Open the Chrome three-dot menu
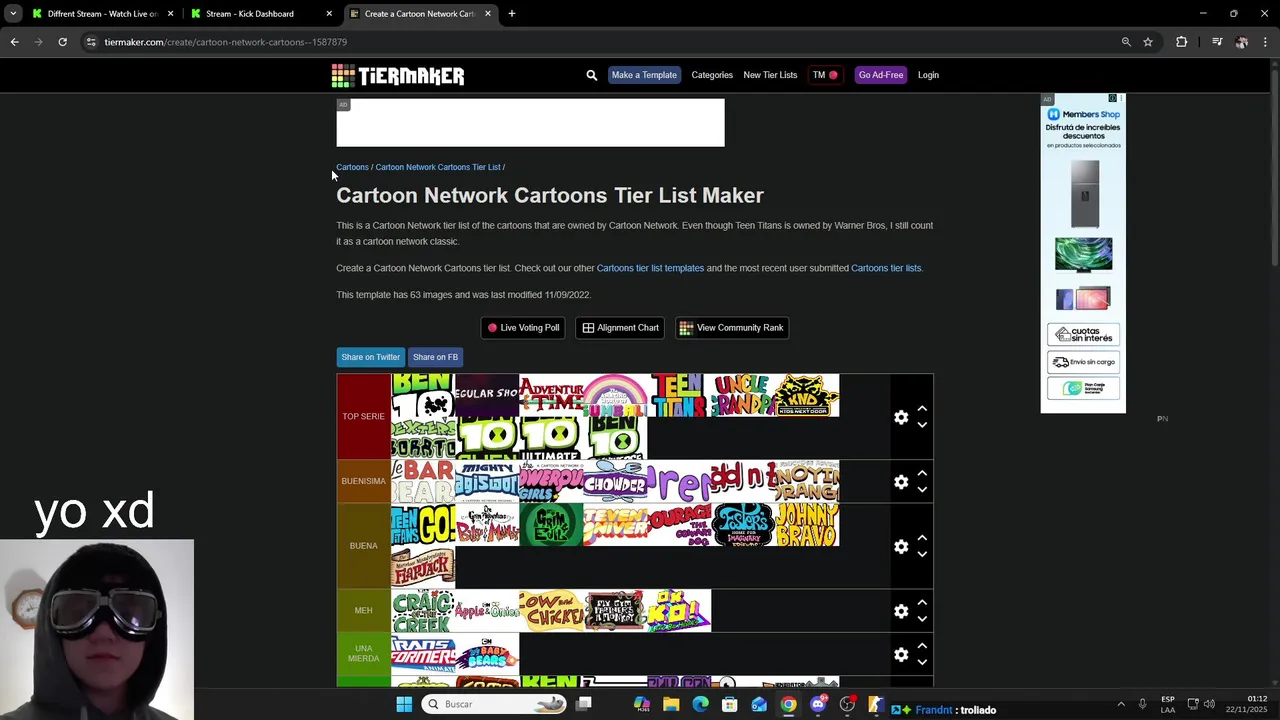The image size is (1280, 720). (1266, 42)
